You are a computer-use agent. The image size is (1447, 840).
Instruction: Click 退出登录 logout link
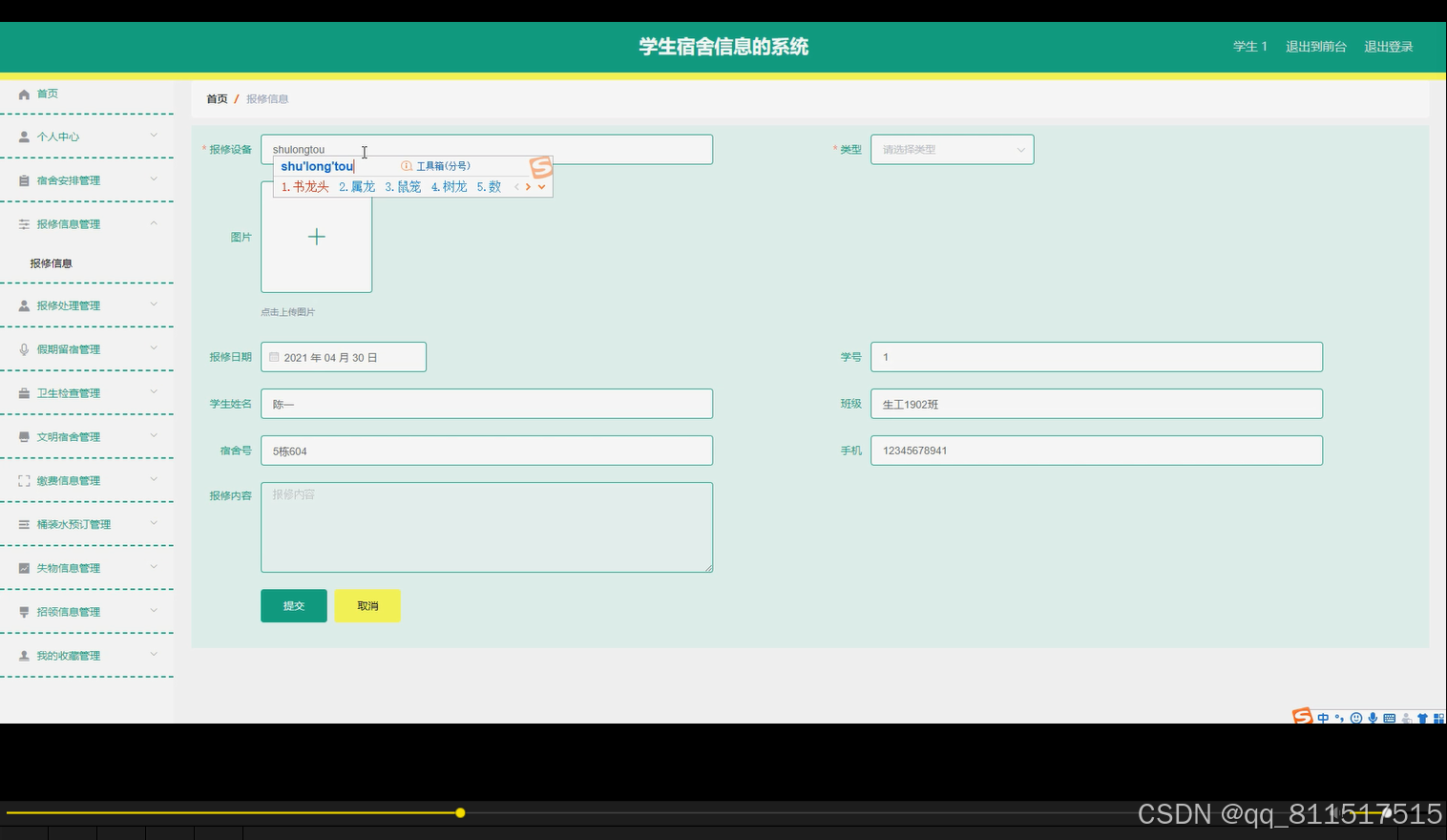1388,47
